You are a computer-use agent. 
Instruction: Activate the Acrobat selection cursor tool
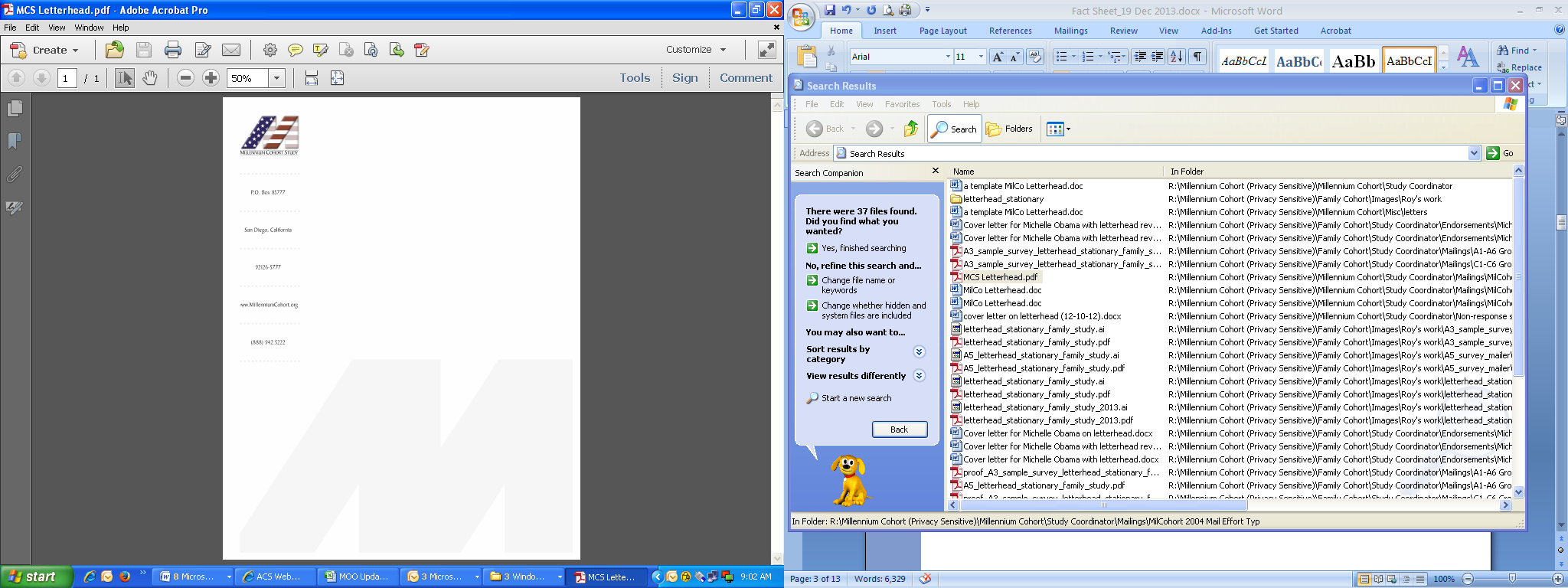[125, 77]
